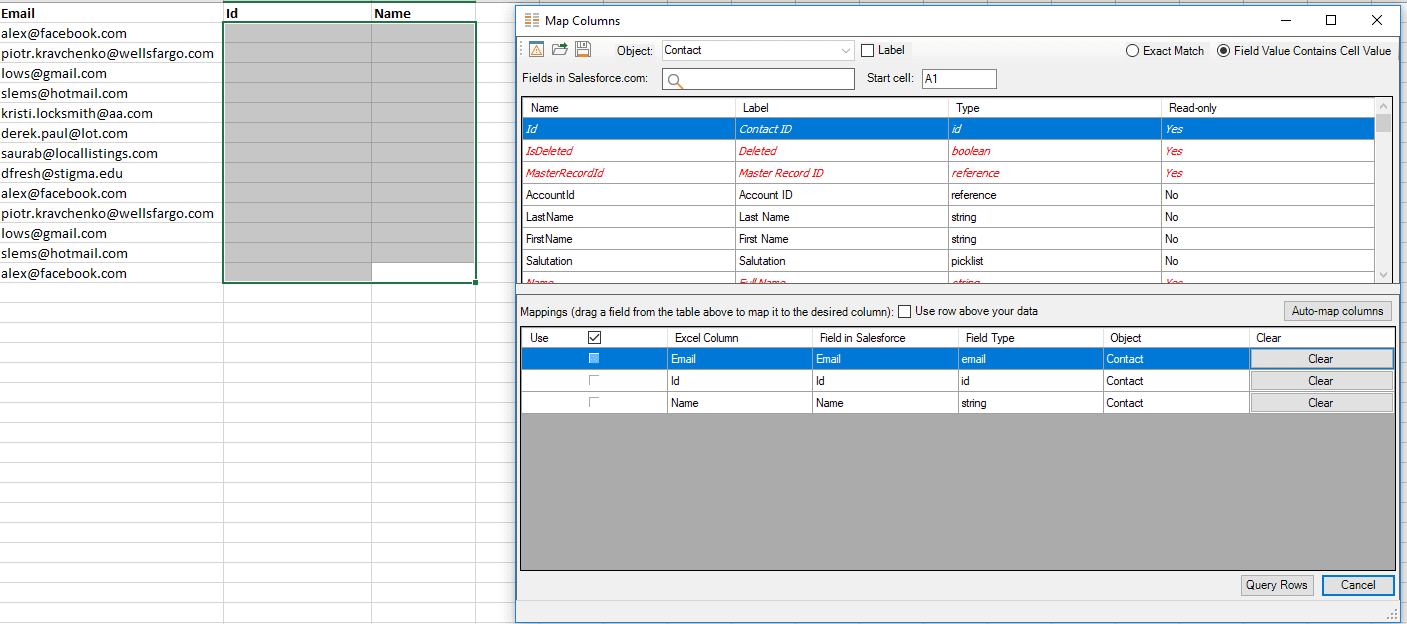1407x624 pixels.
Task: Toggle Use checkbox for Name mapping row
Action: [594, 402]
